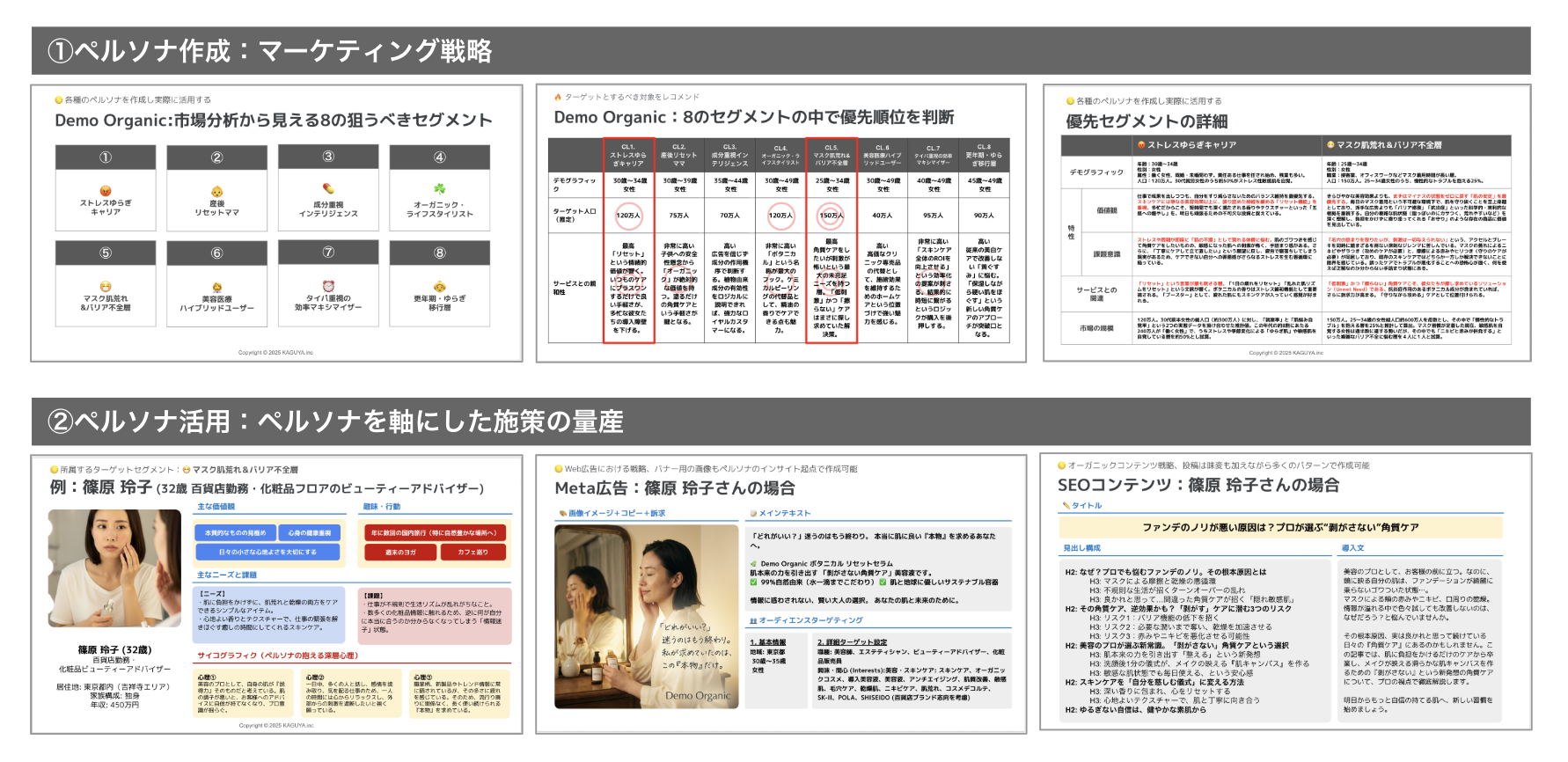
Task: Click the woman emoji for 美容医療ハイブリッドユーザー
Action: 216,287
